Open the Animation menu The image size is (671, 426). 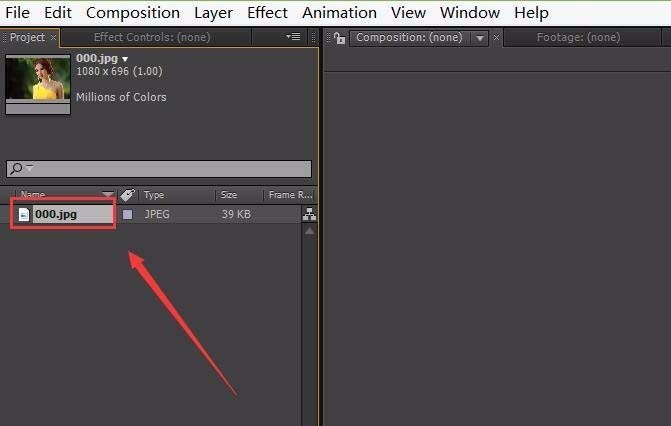coord(339,13)
